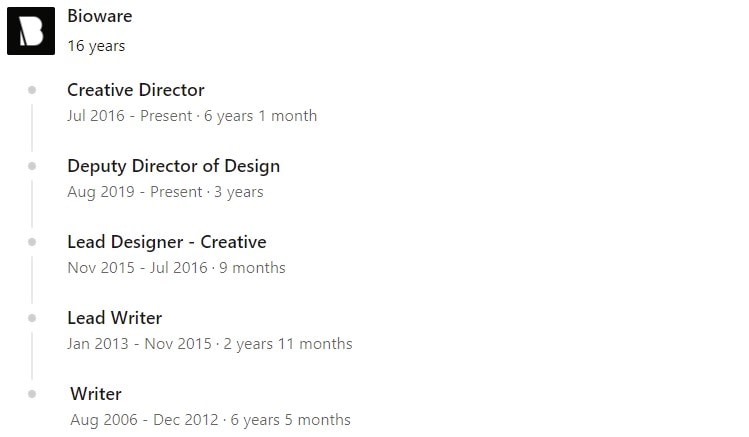Click the Creative Director timeline bullet
This screenshot has height=437, width=749.
point(32,90)
